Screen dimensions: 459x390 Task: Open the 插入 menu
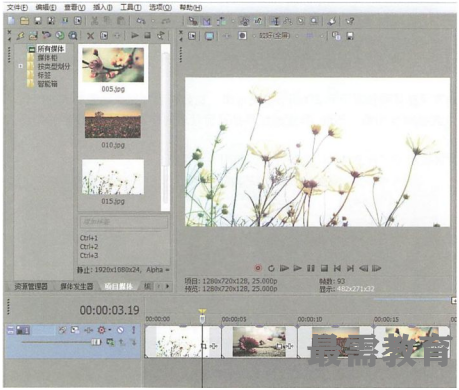click(x=103, y=7)
